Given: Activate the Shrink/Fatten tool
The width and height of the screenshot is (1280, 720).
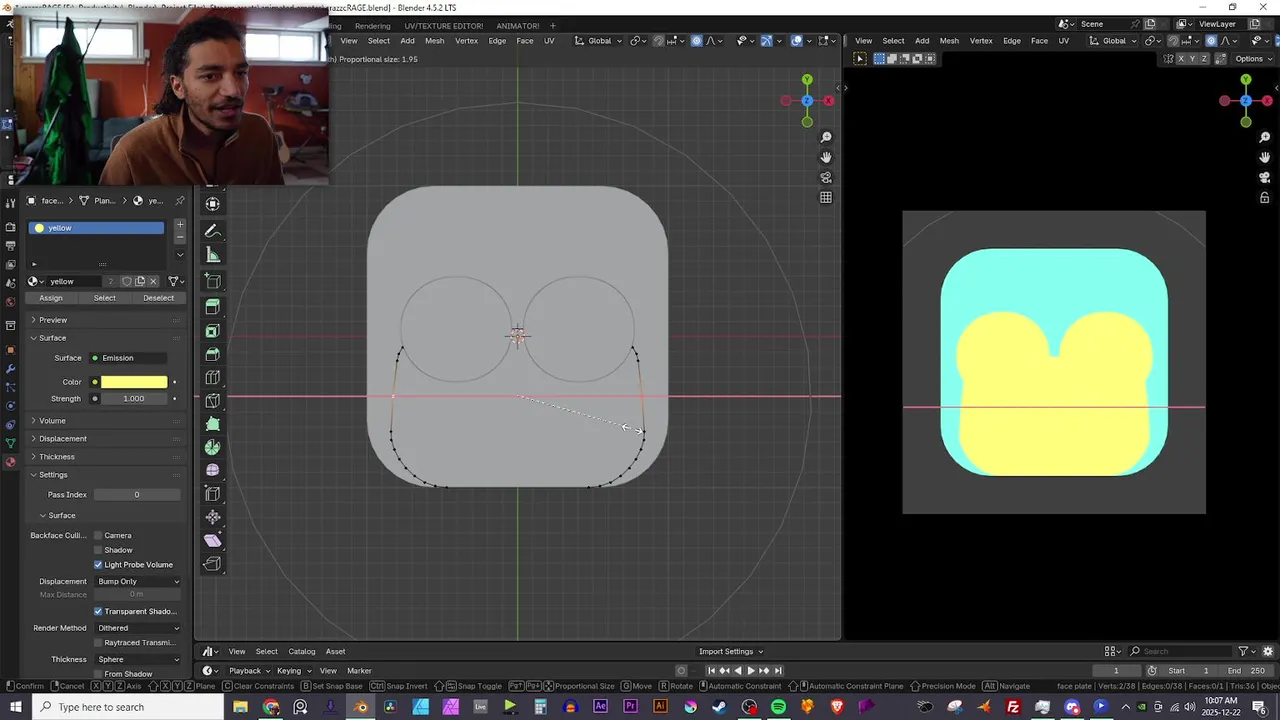Looking at the screenshot, I should point(213,517).
